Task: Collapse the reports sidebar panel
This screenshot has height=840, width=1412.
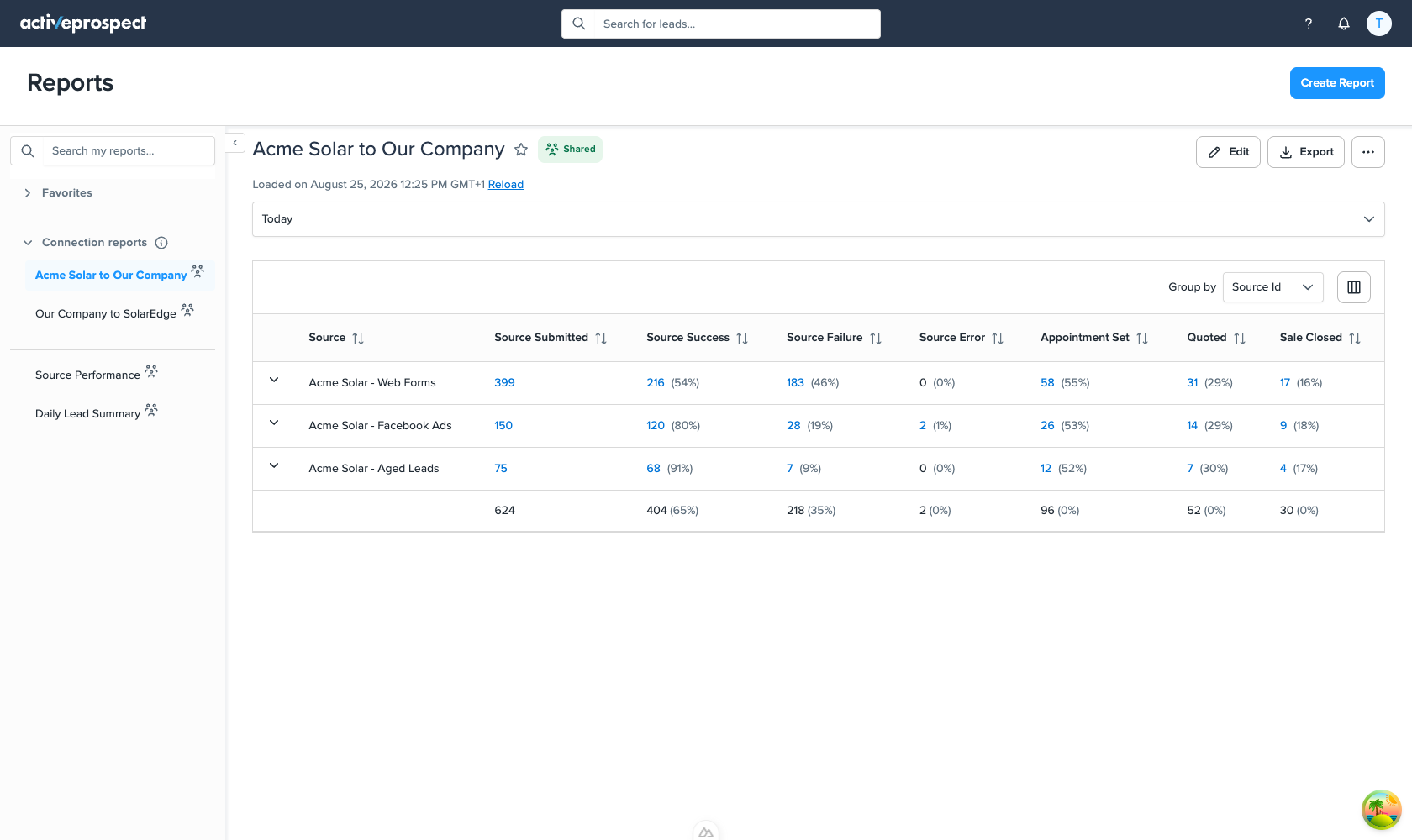Action: (x=235, y=144)
